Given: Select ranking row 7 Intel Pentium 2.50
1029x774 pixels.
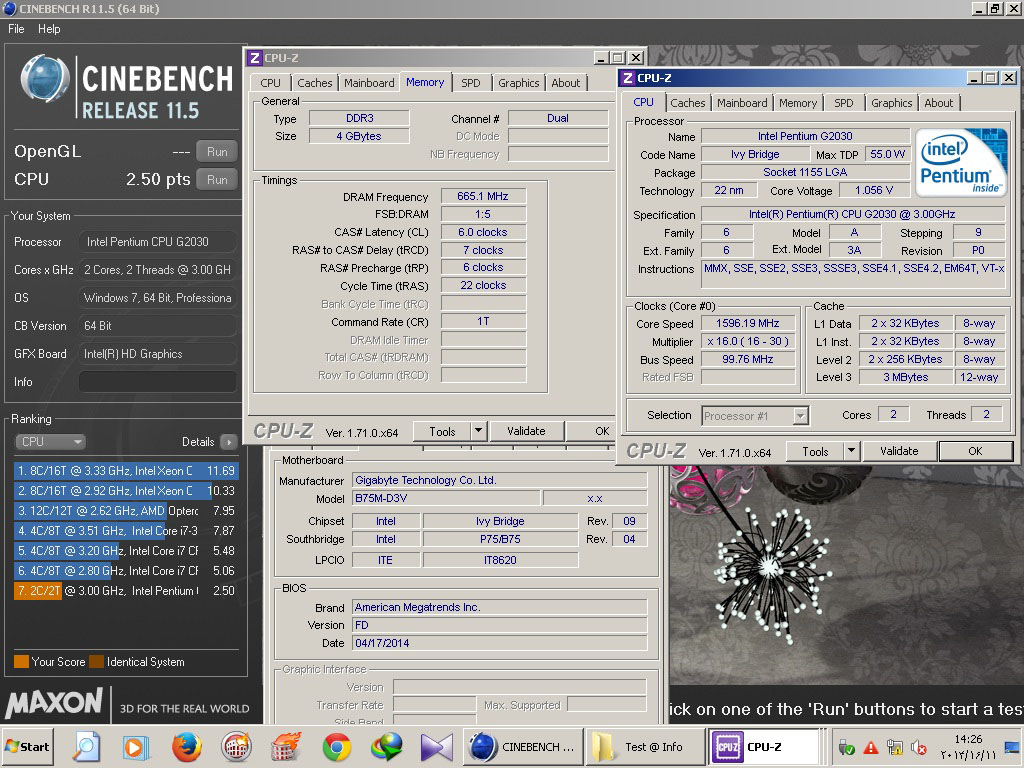Looking at the screenshot, I should 126,591.
